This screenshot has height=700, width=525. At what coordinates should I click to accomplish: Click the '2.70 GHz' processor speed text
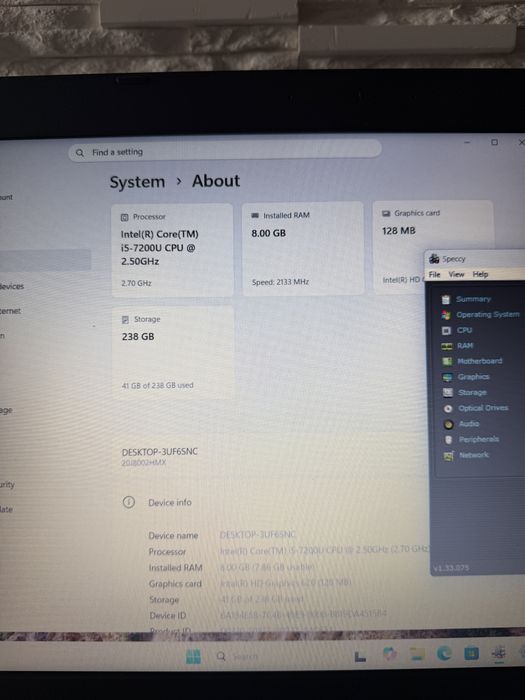(x=136, y=283)
